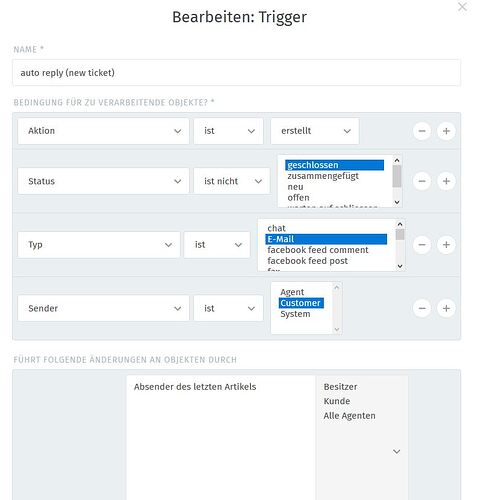Open the Typ attribute dropdown

[x=99, y=245]
